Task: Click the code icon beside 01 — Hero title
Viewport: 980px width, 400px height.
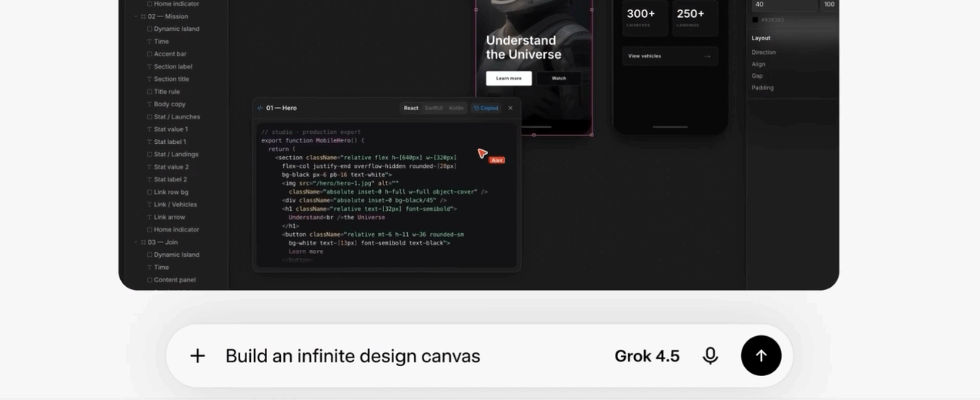Action: [x=260, y=108]
